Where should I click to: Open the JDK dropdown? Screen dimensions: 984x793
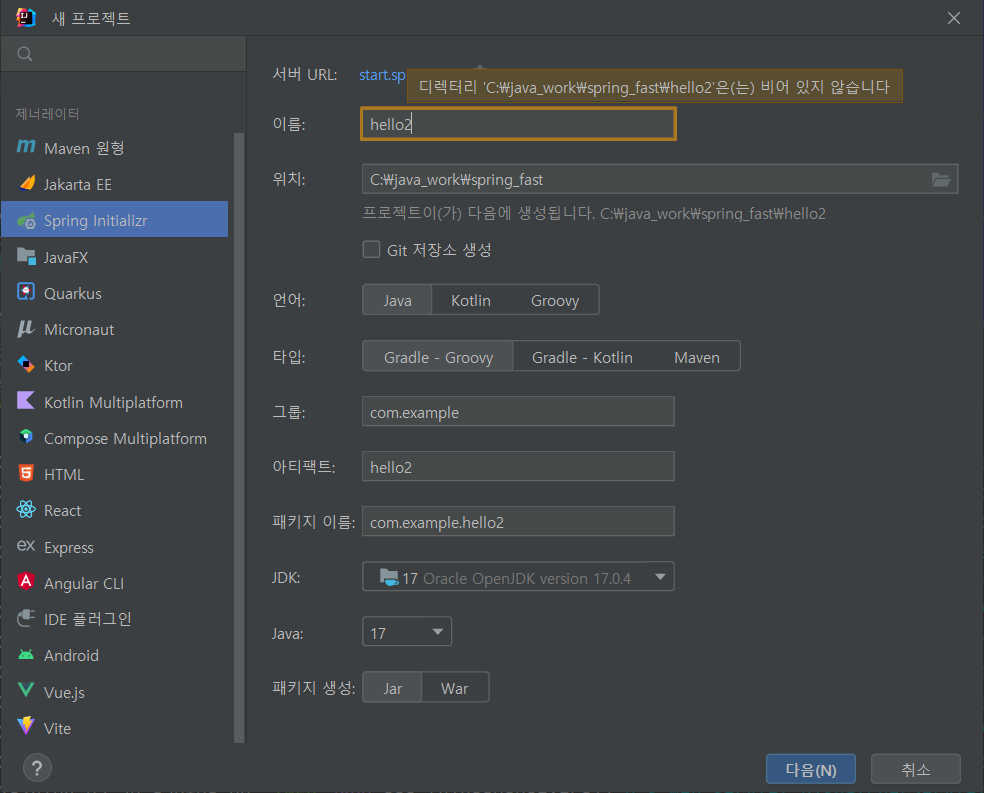pyautogui.click(x=518, y=577)
